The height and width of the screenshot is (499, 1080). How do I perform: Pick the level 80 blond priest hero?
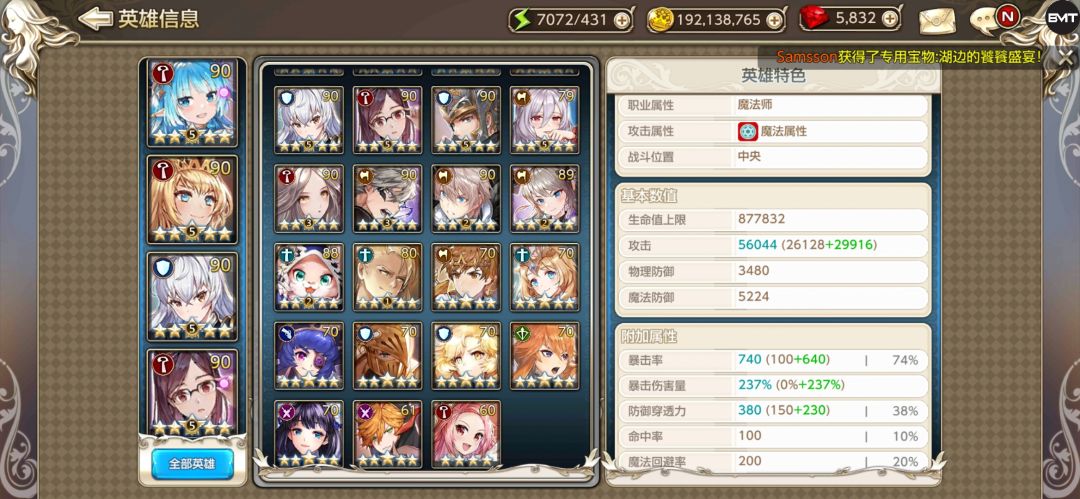387,277
